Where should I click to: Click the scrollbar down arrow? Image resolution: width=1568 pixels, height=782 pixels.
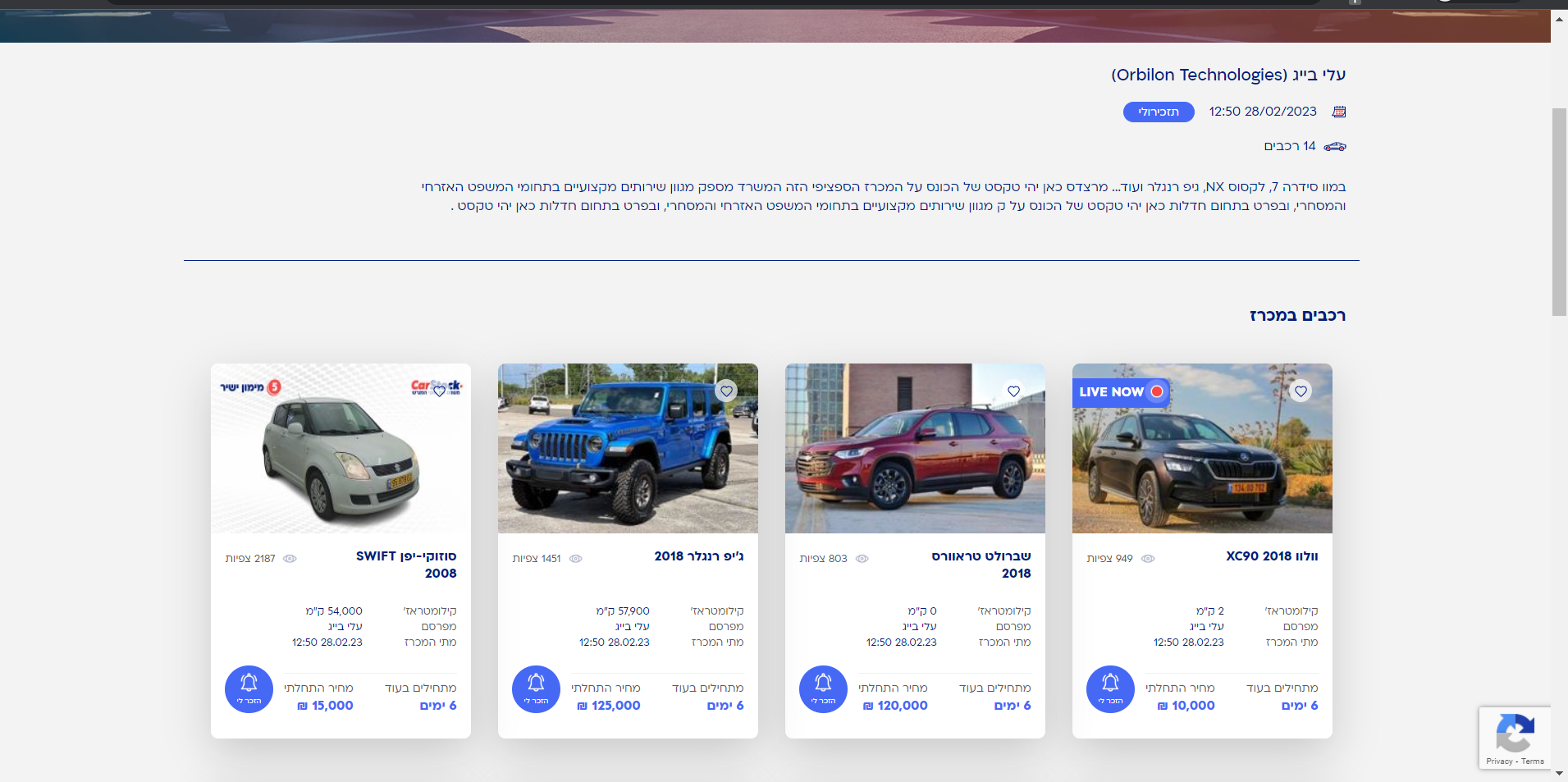point(1559,775)
